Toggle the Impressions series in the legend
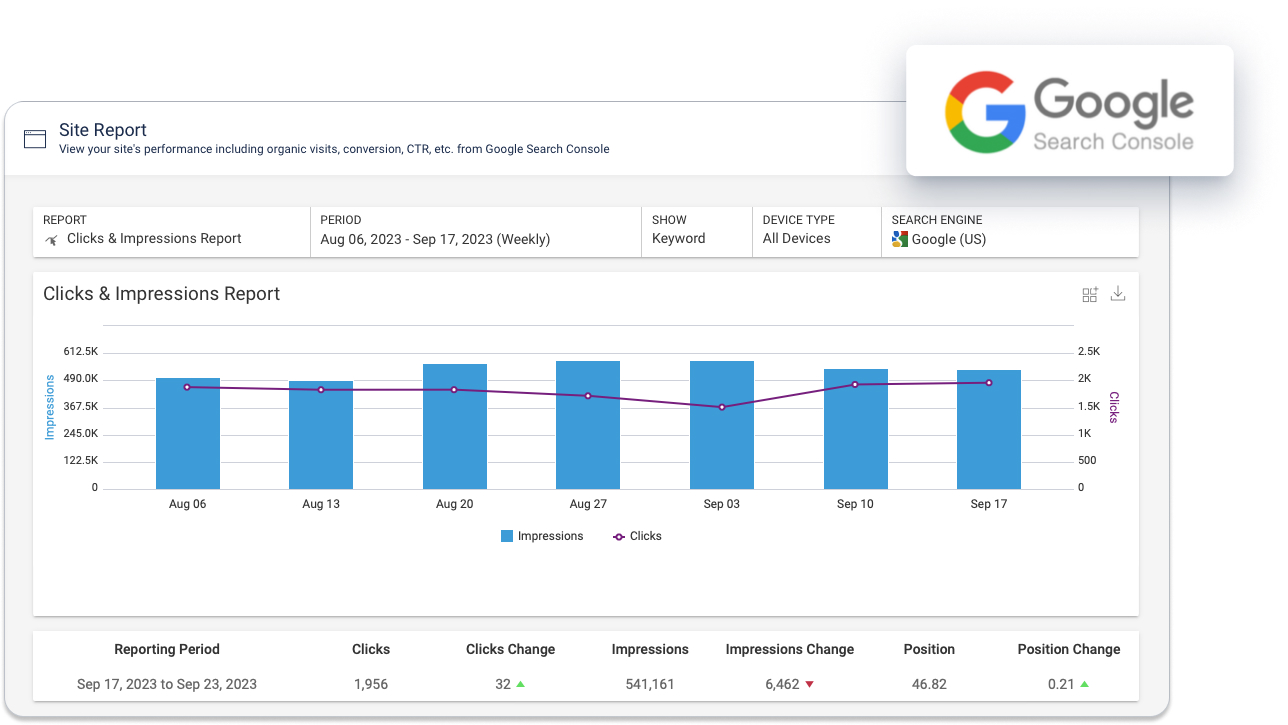This screenshot has height=725, width=1288. click(x=541, y=536)
